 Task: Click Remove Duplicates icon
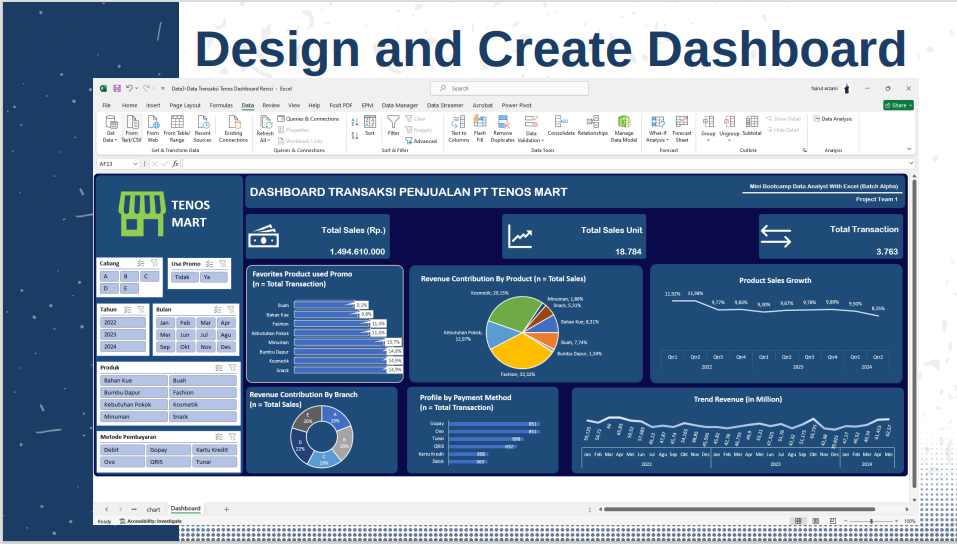pos(503,129)
